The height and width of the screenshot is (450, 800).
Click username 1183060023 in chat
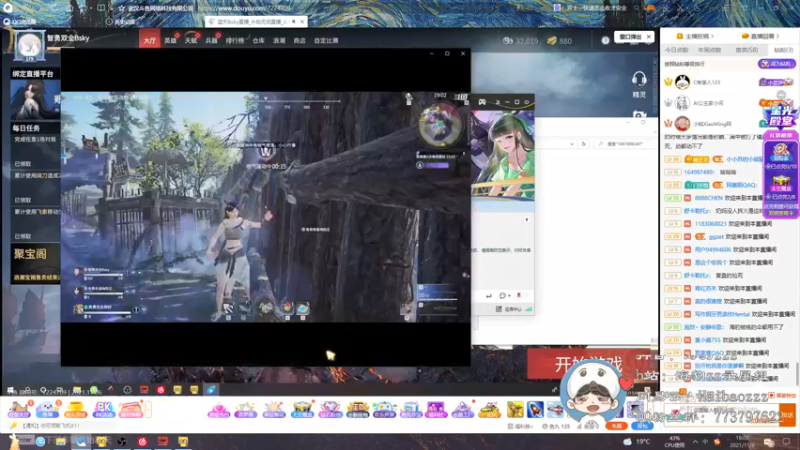(710, 223)
